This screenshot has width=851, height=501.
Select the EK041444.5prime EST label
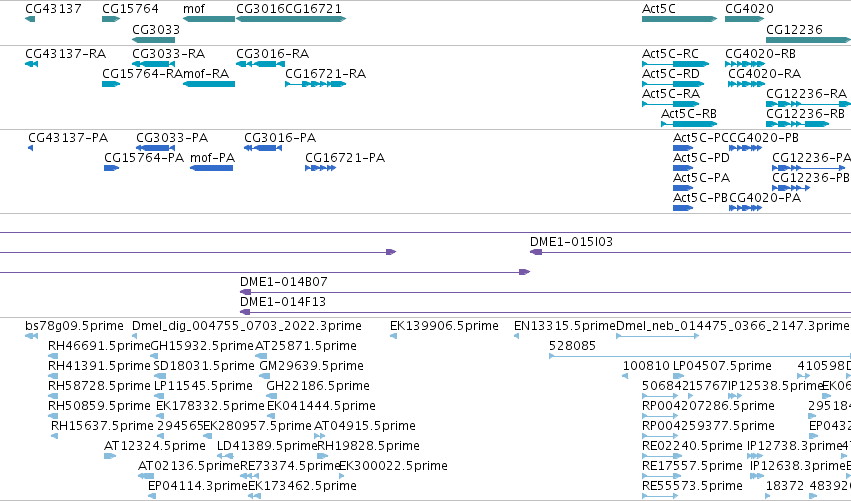pyautogui.click(x=321, y=406)
